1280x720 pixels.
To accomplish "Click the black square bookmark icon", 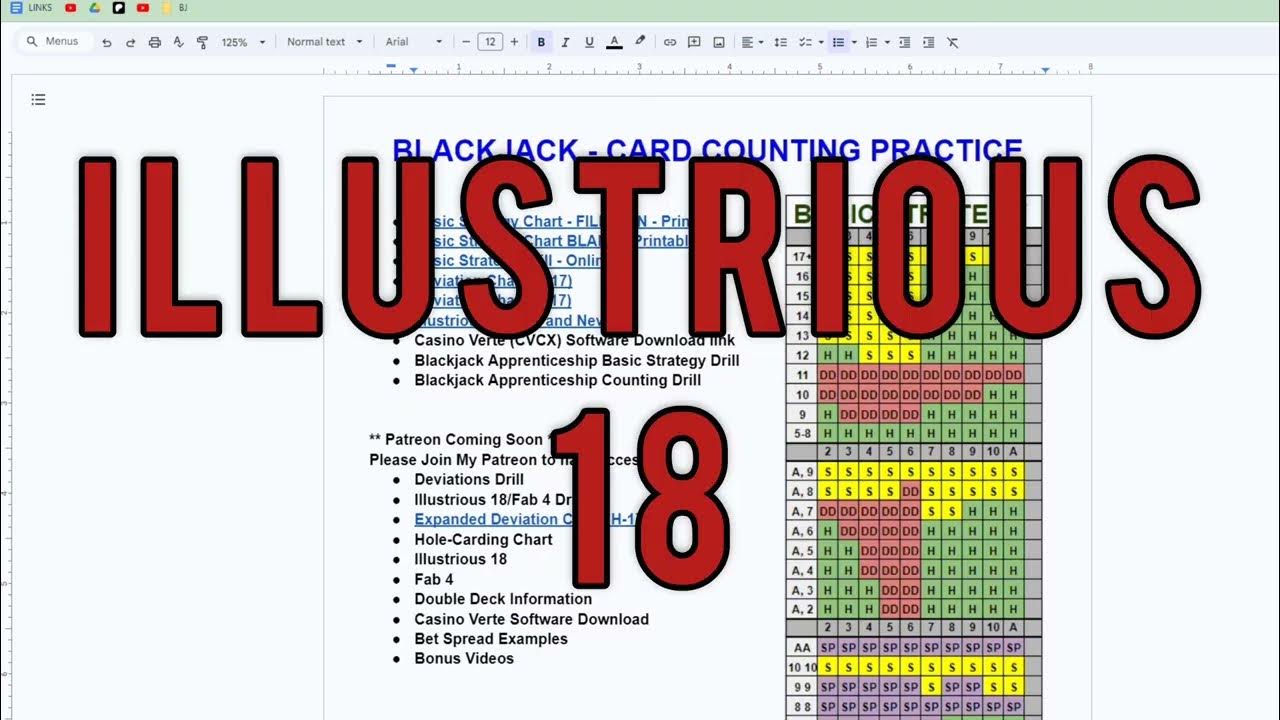I will pos(118,8).
